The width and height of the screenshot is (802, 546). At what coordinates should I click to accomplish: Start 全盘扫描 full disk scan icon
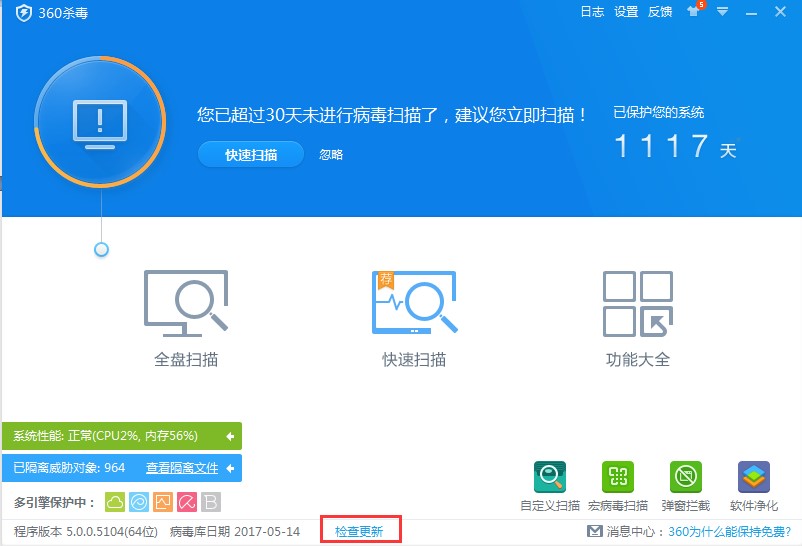click(x=186, y=303)
